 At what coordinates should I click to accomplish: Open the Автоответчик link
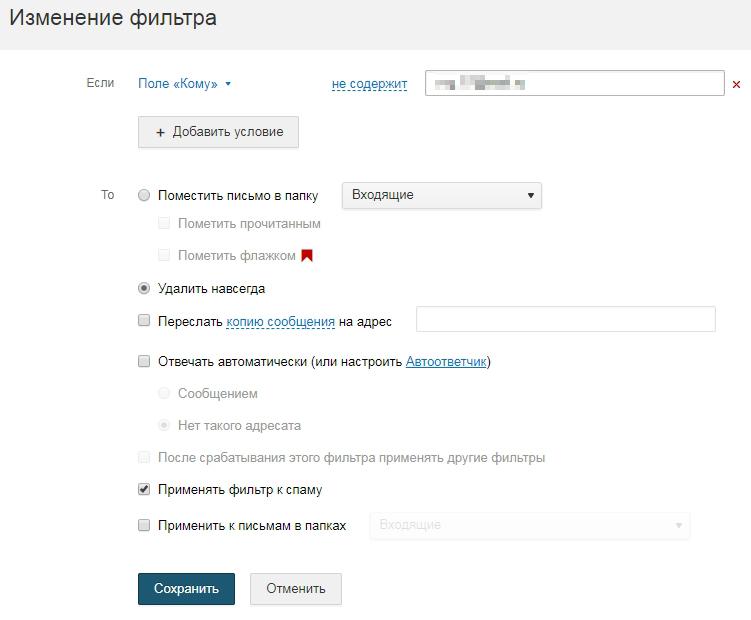tap(446, 361)
